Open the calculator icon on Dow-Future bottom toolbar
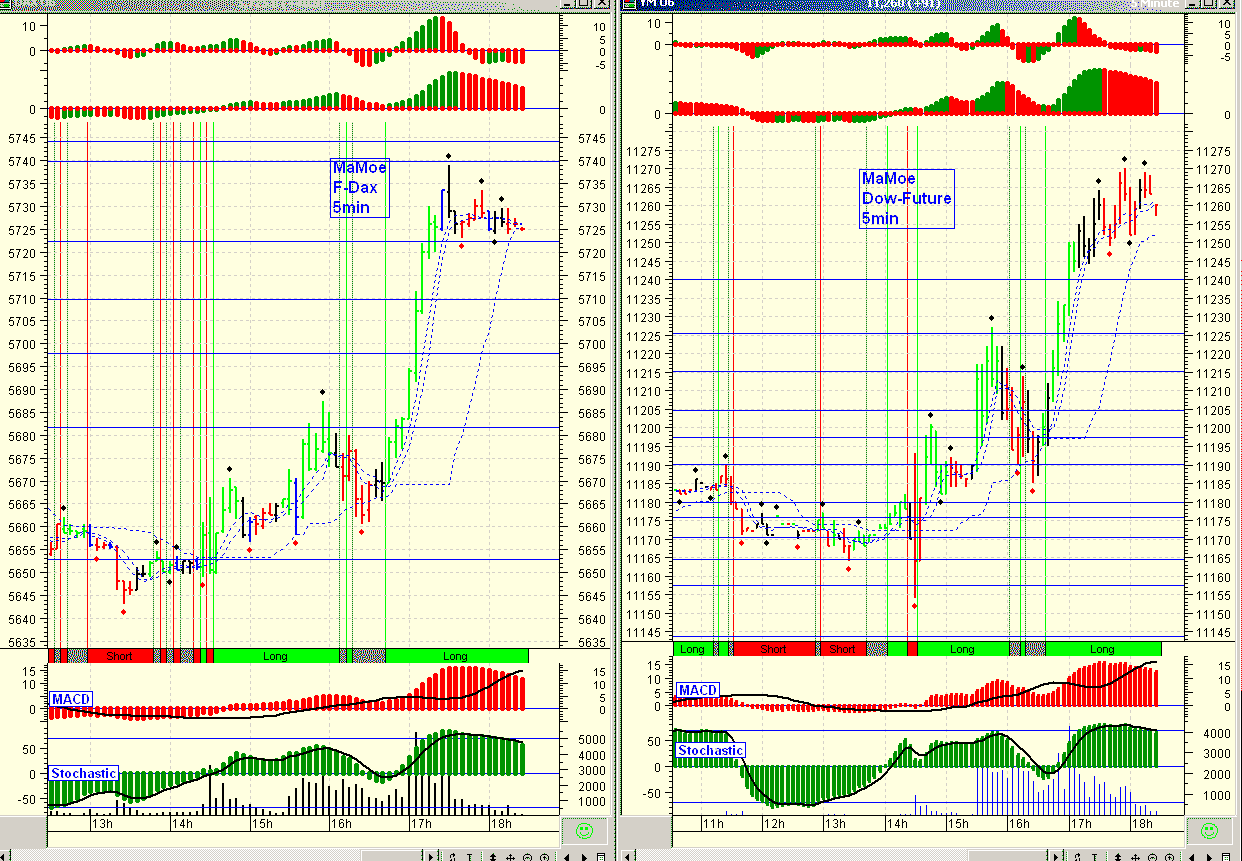 click(1226, 855)
